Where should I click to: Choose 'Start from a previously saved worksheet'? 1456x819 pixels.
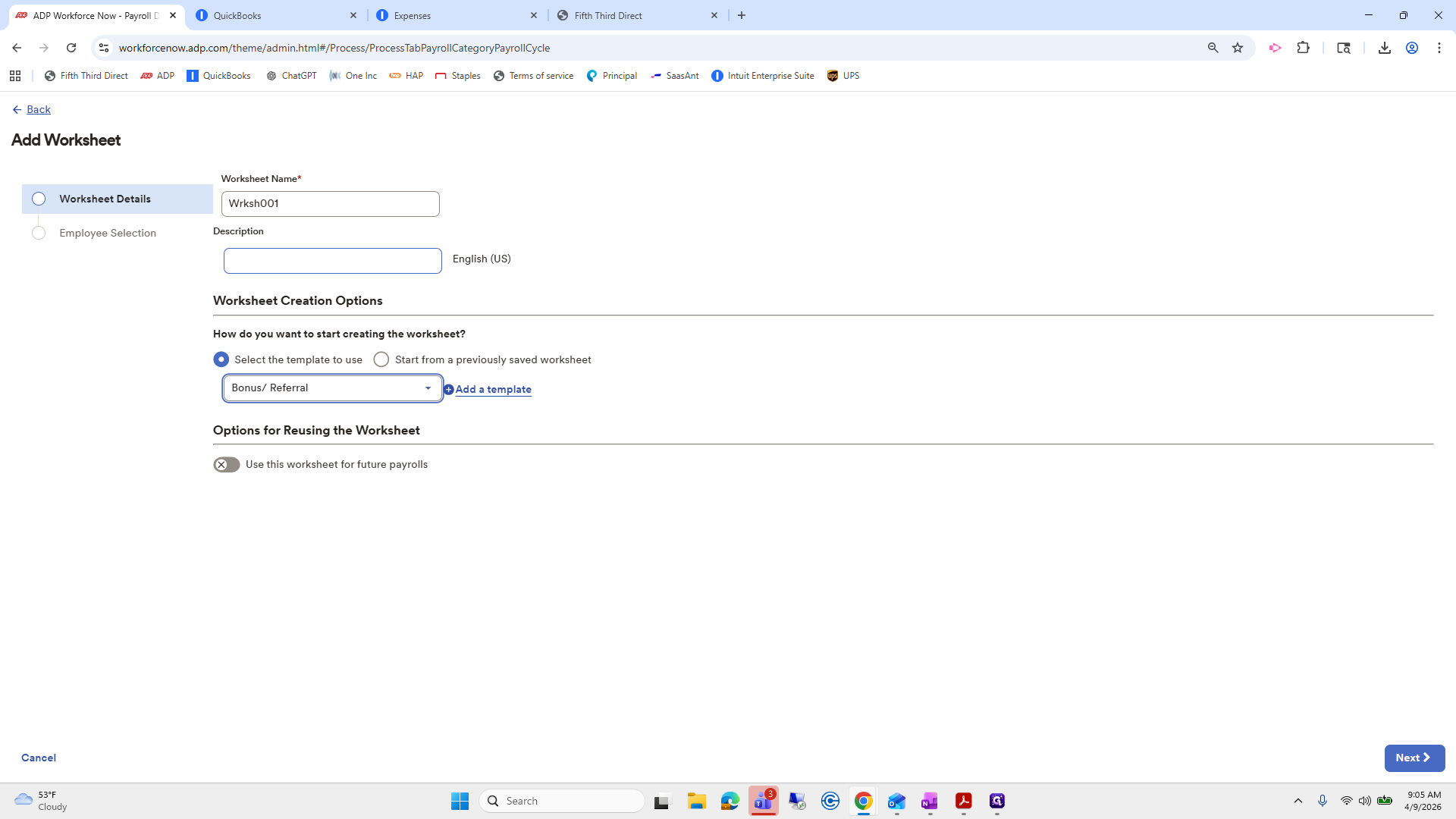(x=381, y=359)
